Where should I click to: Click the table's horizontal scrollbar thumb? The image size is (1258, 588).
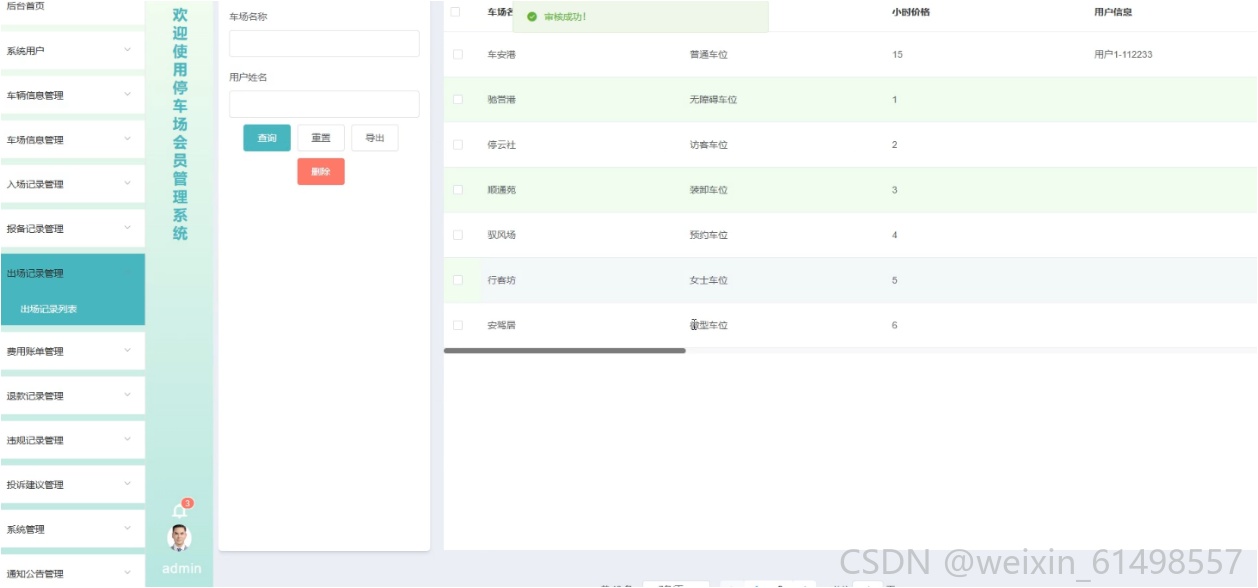tap(565, 351)
